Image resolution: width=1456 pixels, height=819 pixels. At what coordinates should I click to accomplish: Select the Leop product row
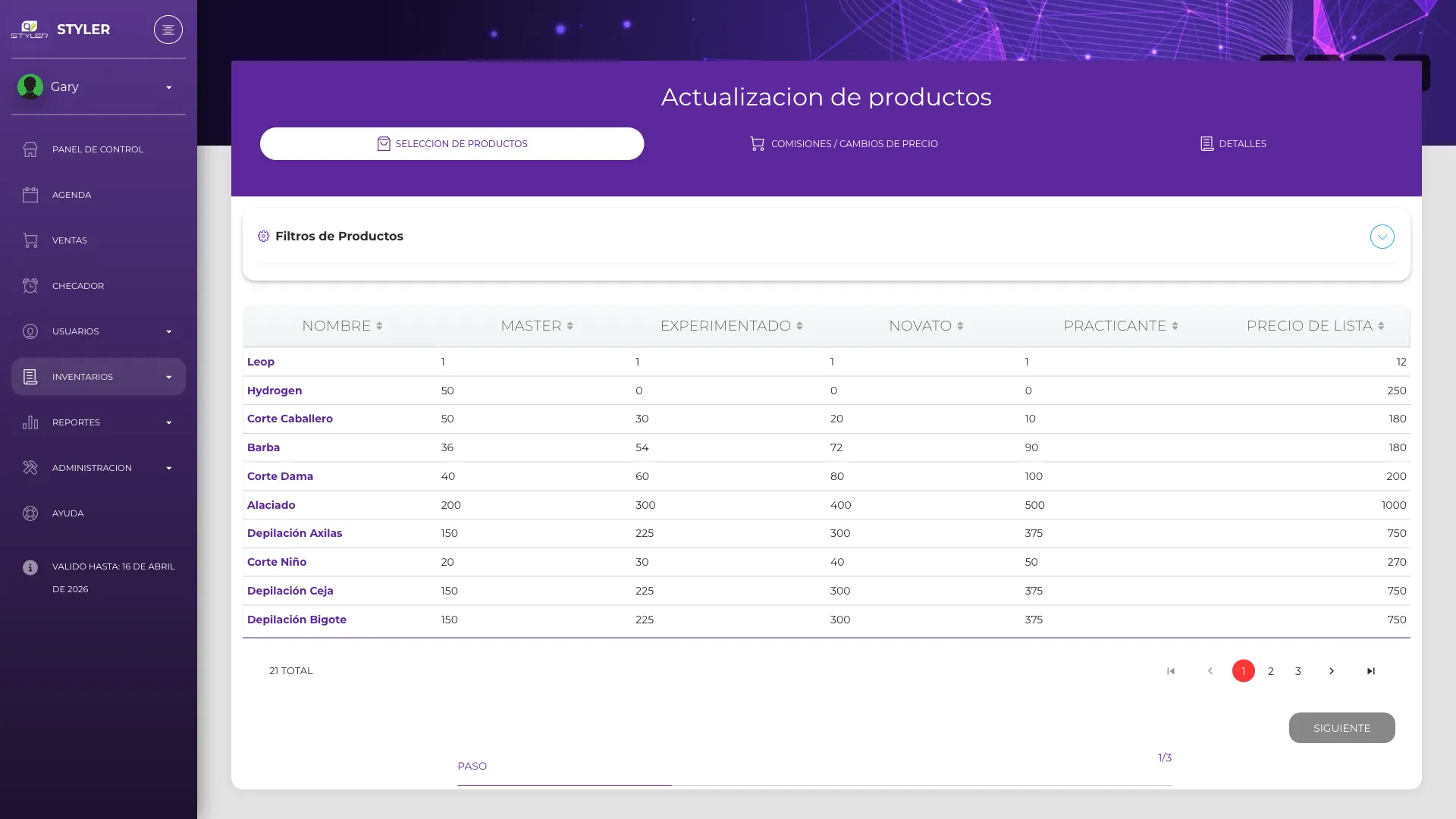tap(826, 362)
